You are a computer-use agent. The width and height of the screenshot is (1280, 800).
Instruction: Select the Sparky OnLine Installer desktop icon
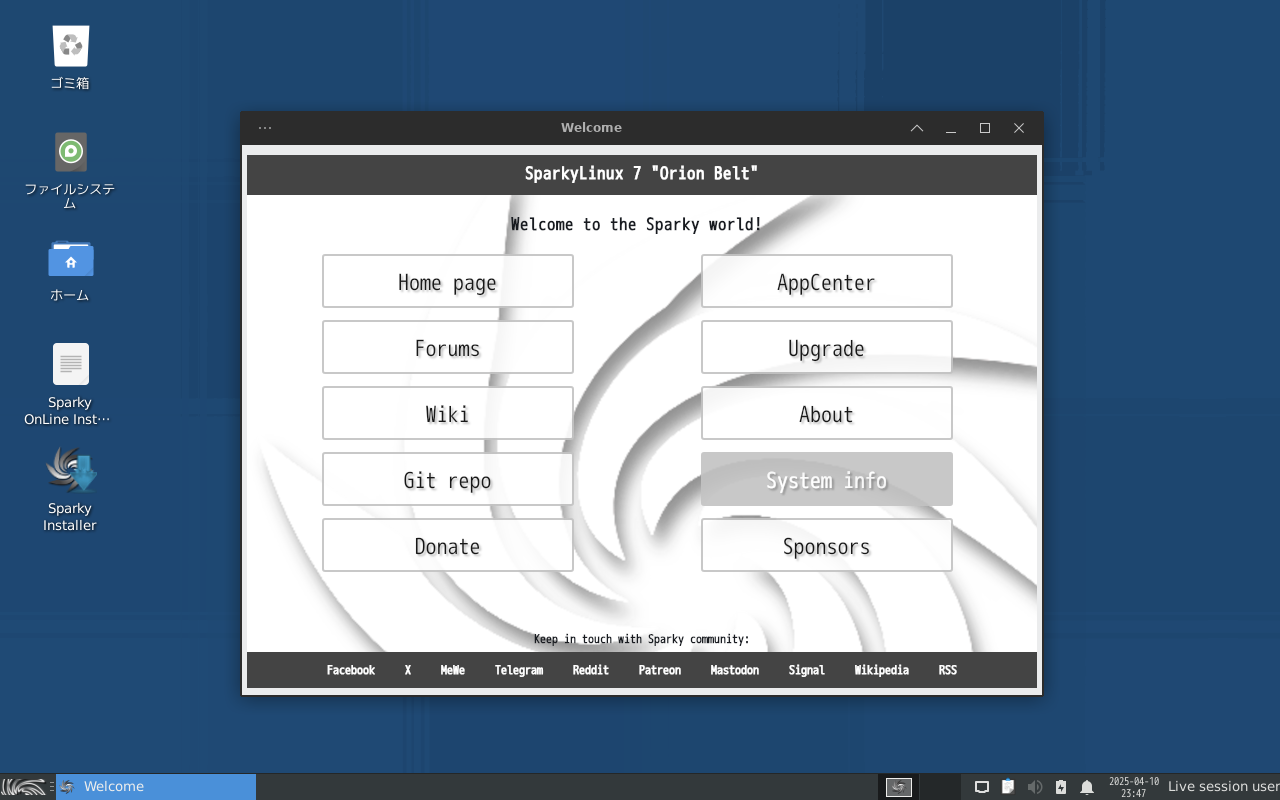[x=70, y=384]
